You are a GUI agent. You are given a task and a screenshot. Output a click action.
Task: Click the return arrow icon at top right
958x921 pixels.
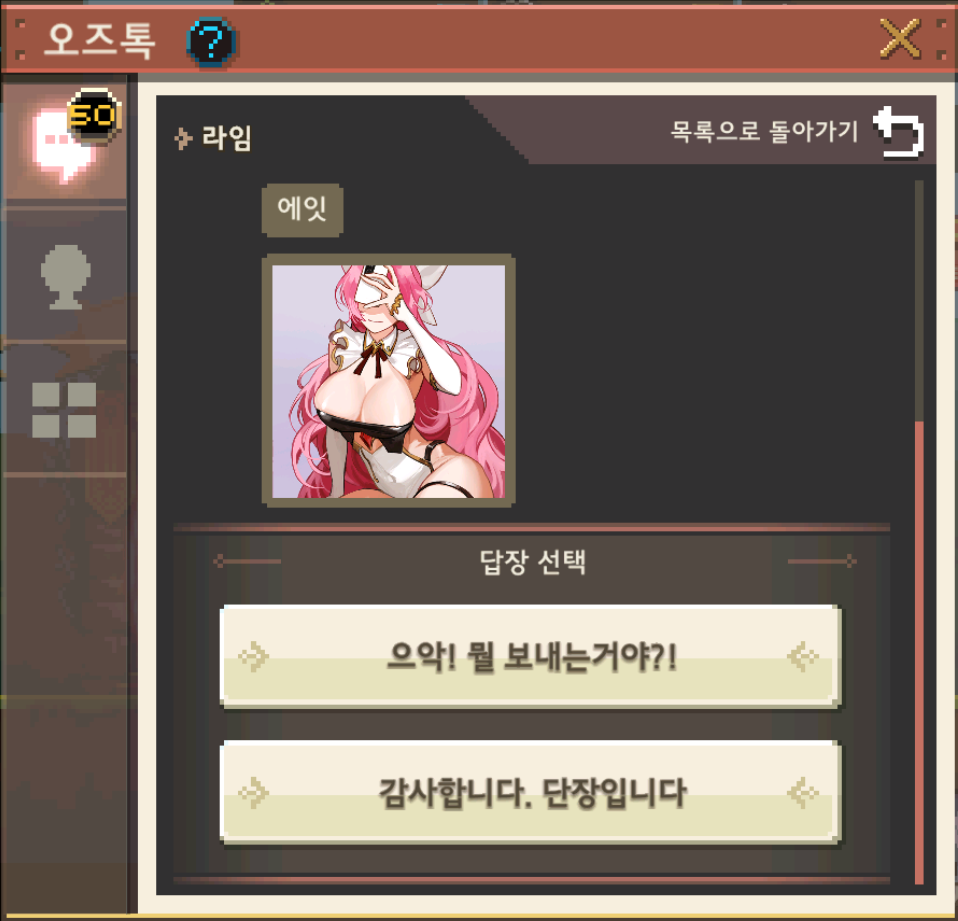[899, 131]
